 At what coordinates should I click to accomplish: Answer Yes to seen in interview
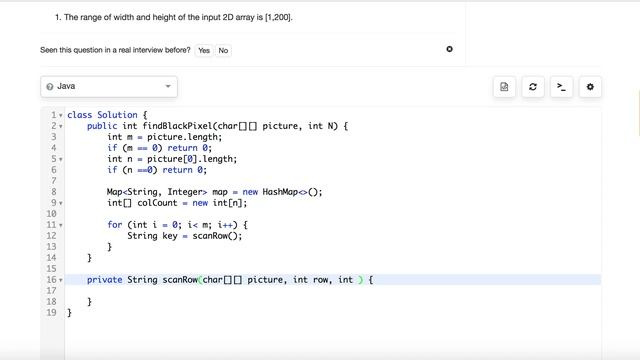tap(204, 51)
